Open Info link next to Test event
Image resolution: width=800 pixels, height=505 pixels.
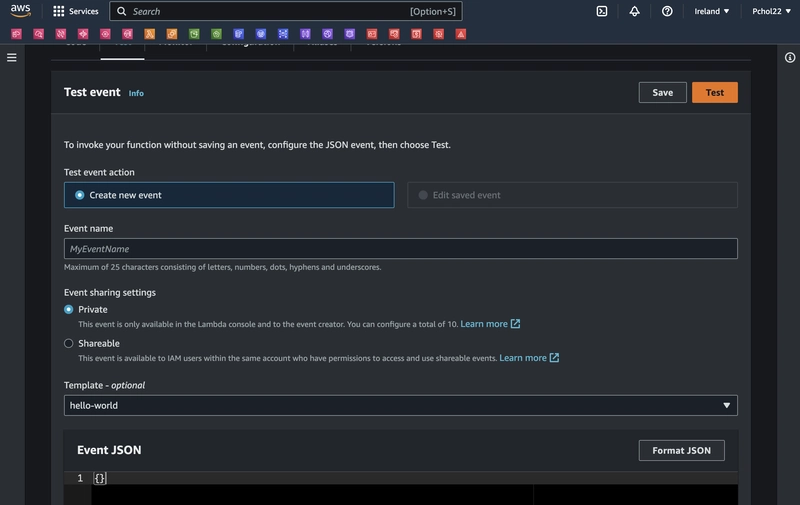point(136,93)
